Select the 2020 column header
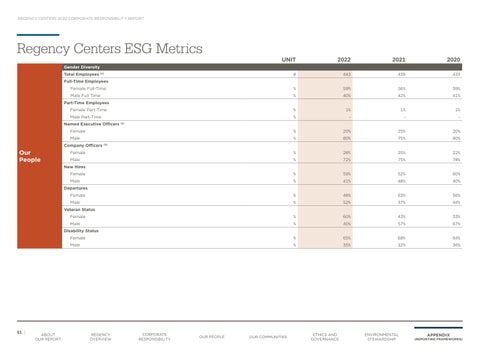The image size is (480, 360). tap(453, 60)
